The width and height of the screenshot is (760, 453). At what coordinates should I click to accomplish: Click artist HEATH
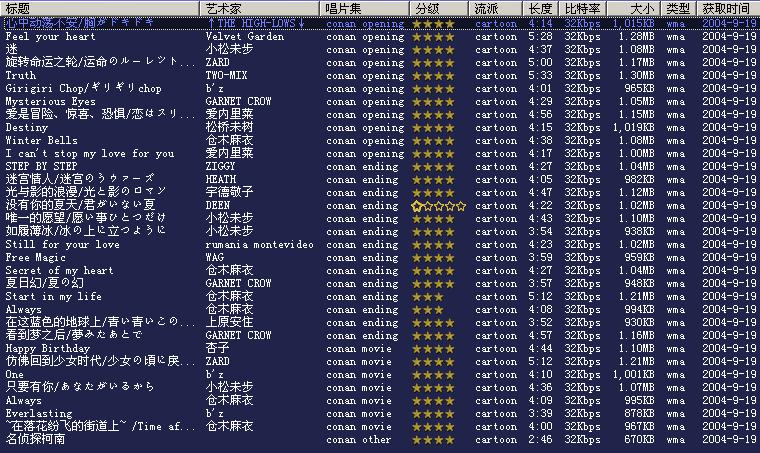click(x=221, y=180)
